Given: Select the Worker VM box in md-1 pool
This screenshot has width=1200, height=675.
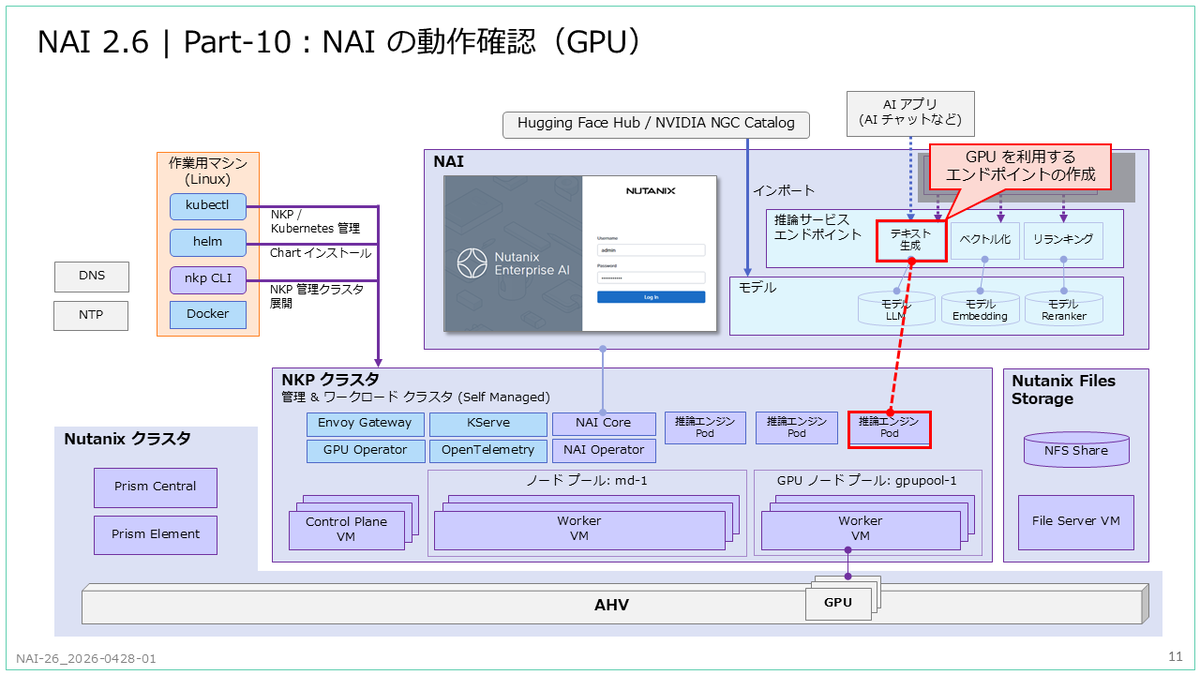Looking at the screenshot, I should point(579,529).
